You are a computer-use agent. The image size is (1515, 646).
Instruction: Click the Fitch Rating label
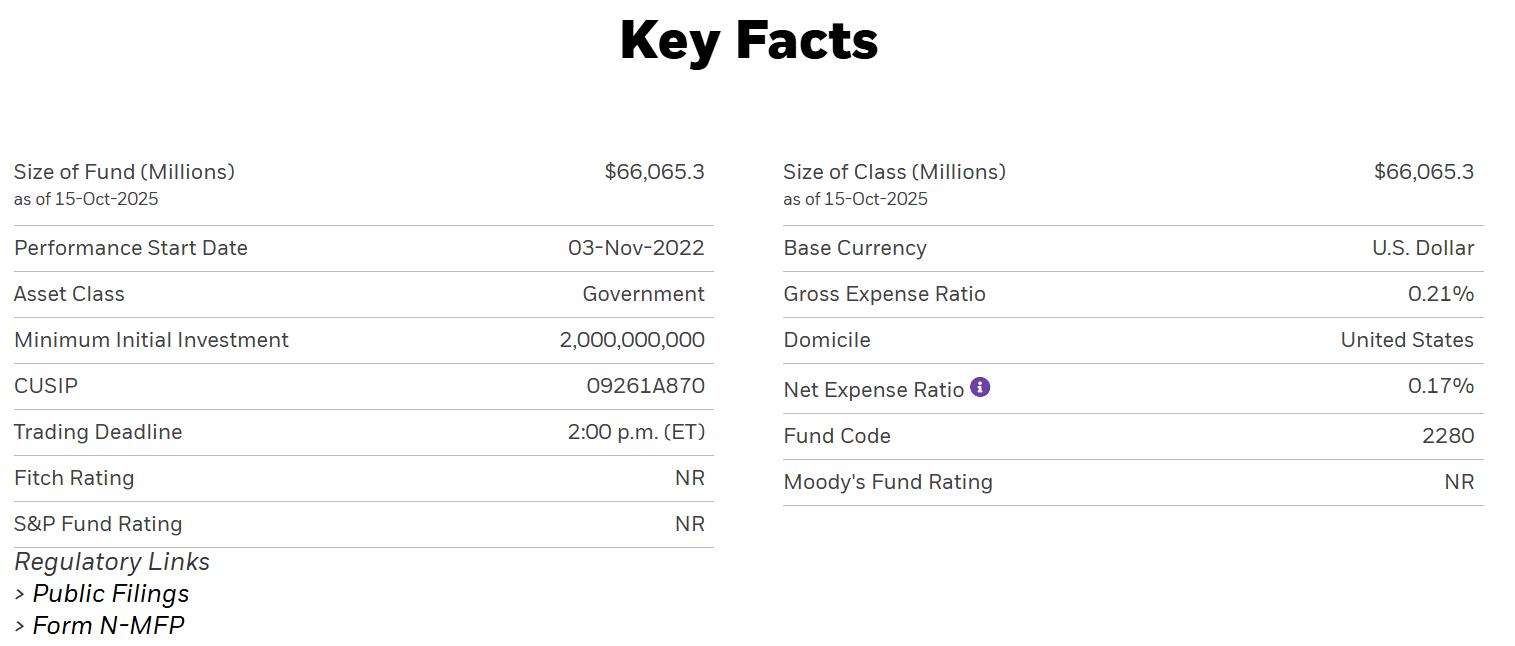[x=74, y=478]
